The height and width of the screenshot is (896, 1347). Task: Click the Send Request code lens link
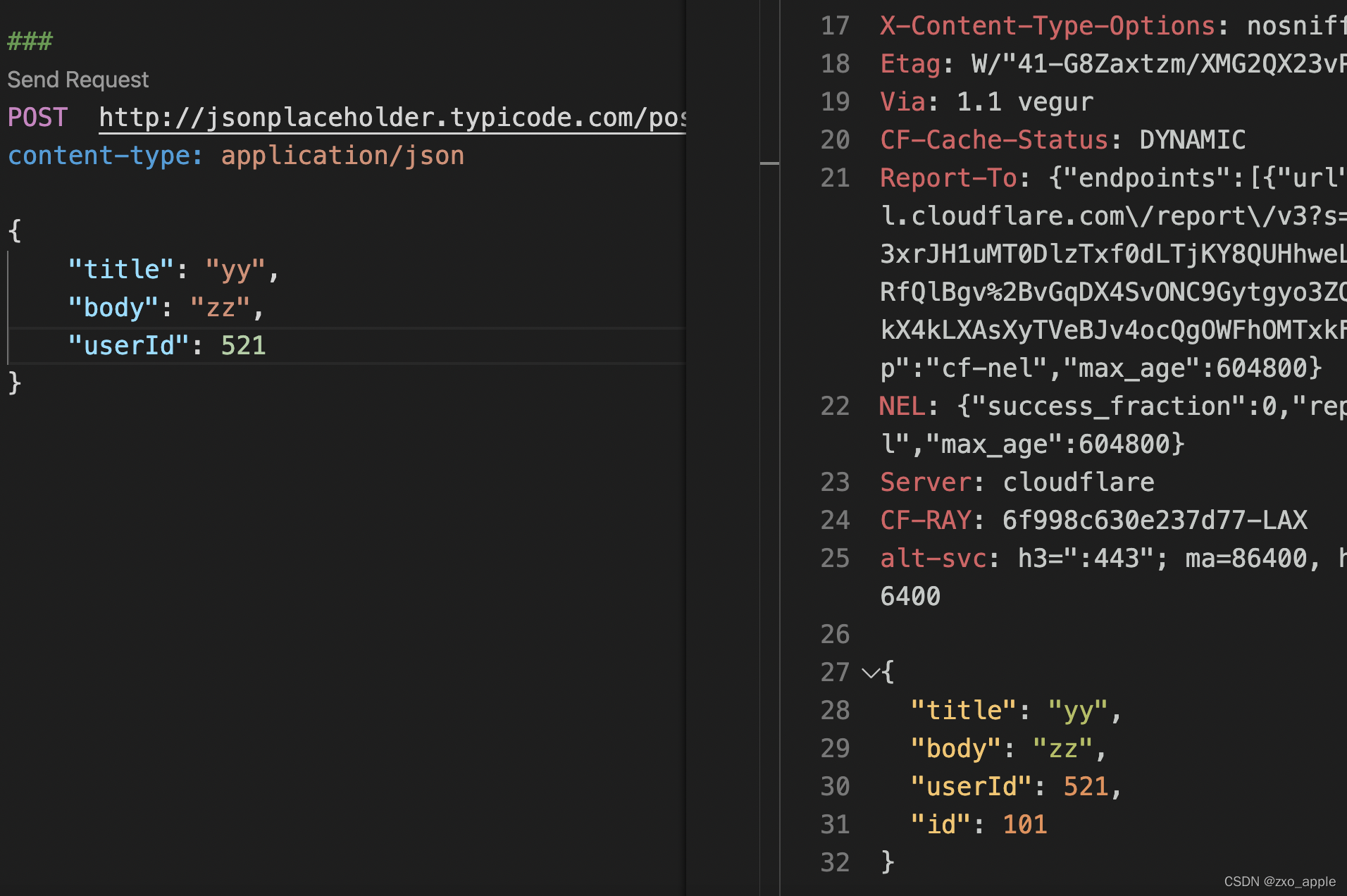point(78,80)
